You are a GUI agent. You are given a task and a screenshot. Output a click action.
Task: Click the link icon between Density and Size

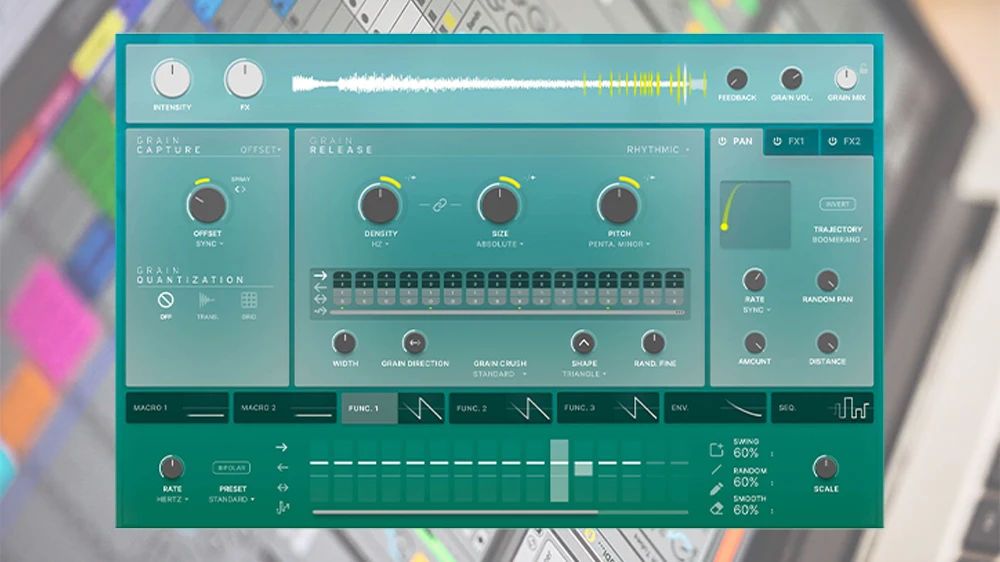tap(439, 205)
